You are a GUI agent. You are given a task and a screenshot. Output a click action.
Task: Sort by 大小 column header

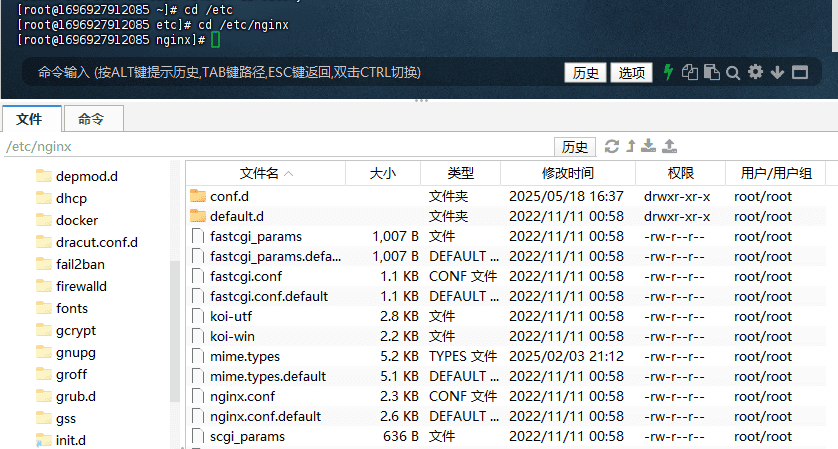[383, 173]
